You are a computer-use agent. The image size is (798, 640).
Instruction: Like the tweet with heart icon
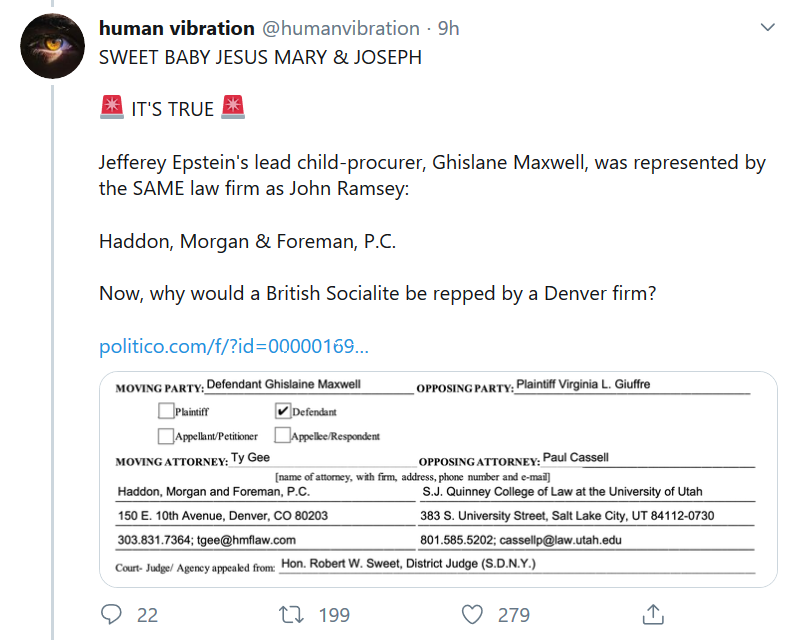pyautogui.click(x=473, y=614)
